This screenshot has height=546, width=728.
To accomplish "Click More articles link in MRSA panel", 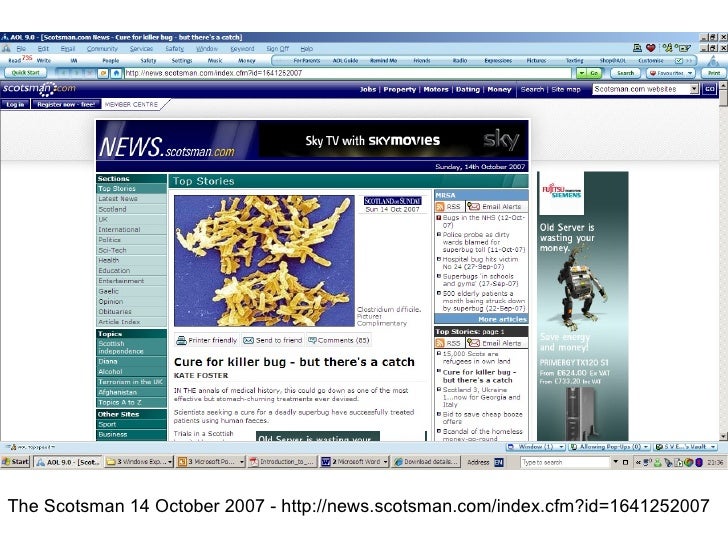I will click(x=502, y=319).
